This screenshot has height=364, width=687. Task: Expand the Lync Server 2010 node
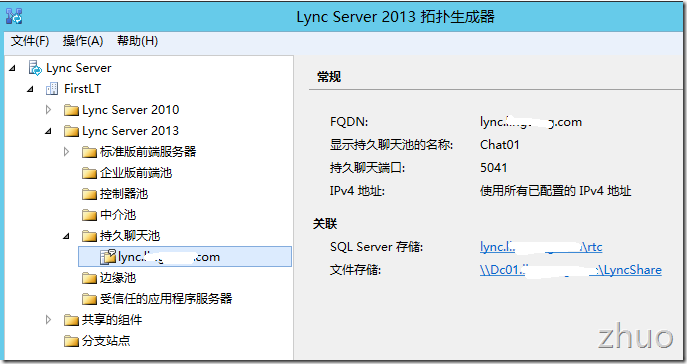[x=49, y=110]
